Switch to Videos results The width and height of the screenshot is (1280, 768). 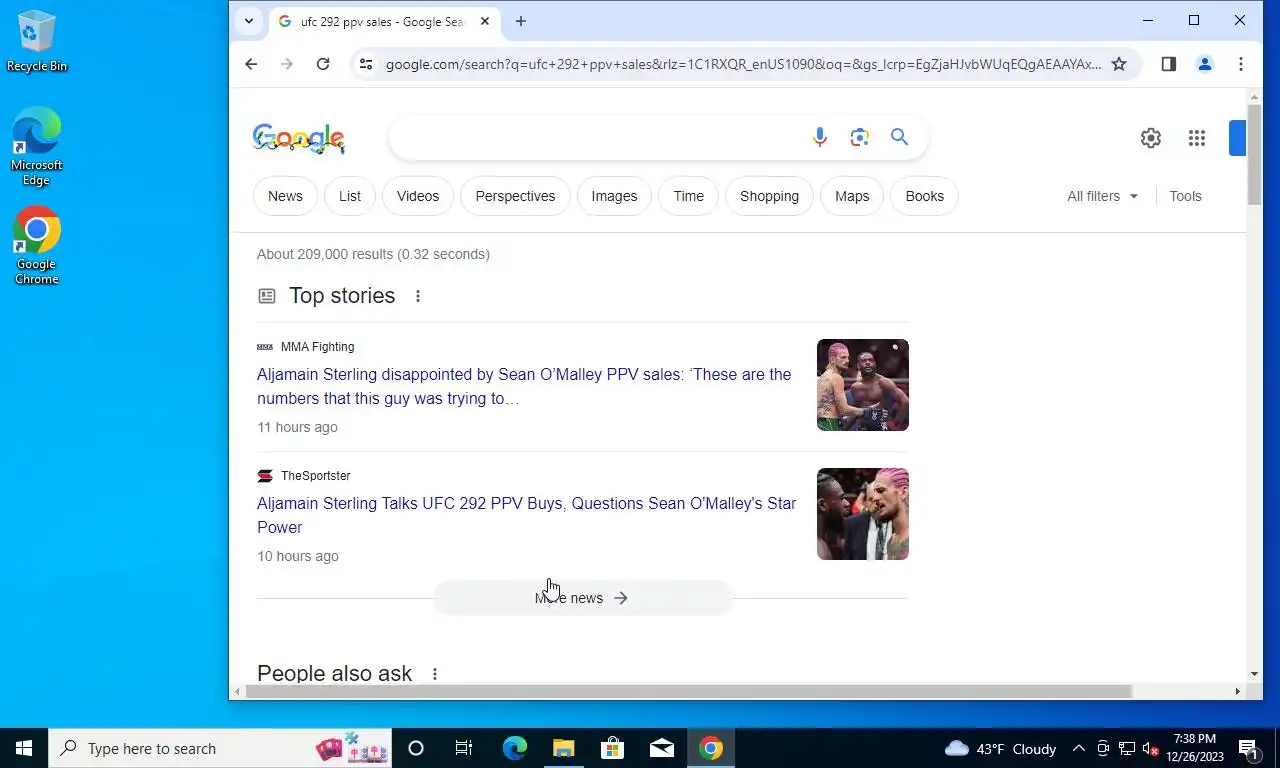click(x=418, y=196)
